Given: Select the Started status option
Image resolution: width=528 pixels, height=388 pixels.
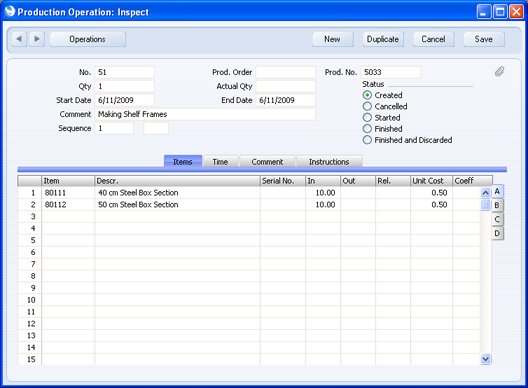Looking at the screenshot, I should pos(367,118).
